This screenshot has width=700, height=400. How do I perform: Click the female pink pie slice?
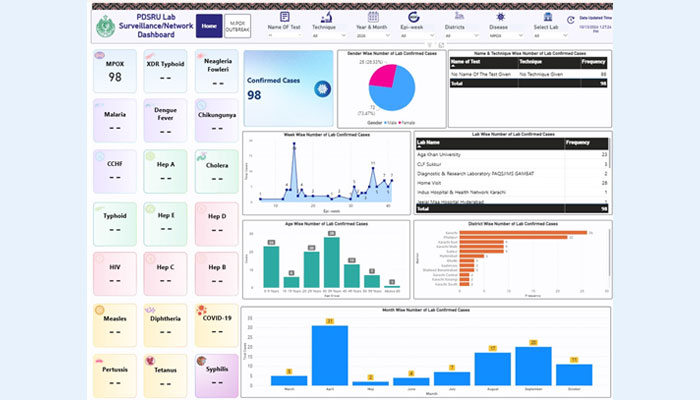click(383, 76)
